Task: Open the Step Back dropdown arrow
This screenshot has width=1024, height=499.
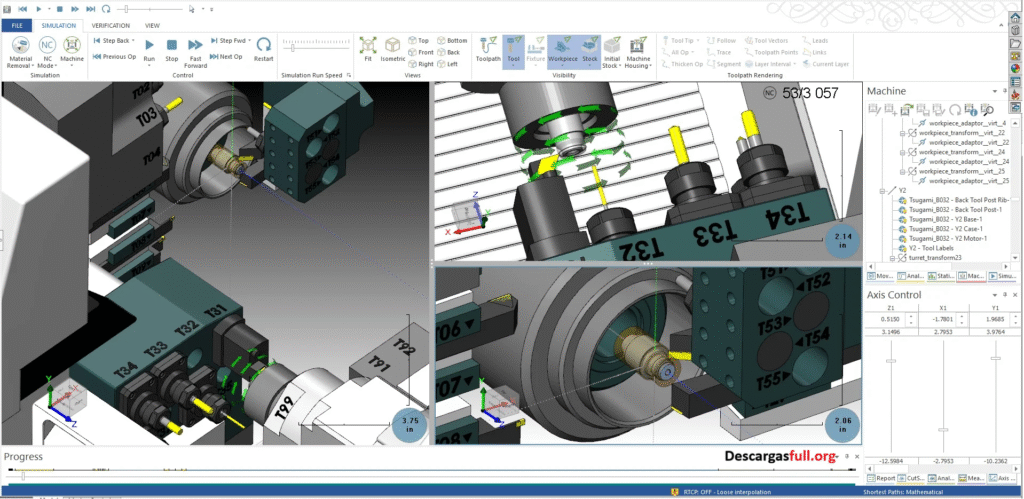Action: 133,40
